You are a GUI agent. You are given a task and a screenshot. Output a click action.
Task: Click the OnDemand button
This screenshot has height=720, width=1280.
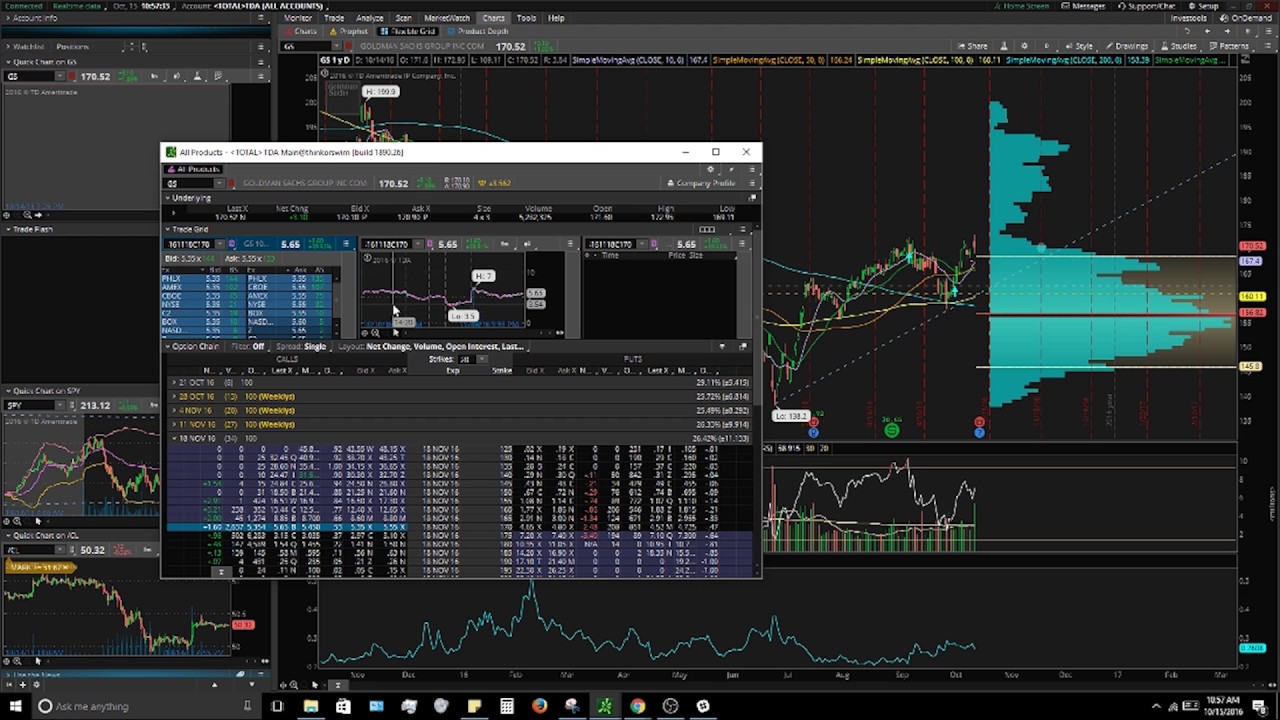tap(1246, 18)
